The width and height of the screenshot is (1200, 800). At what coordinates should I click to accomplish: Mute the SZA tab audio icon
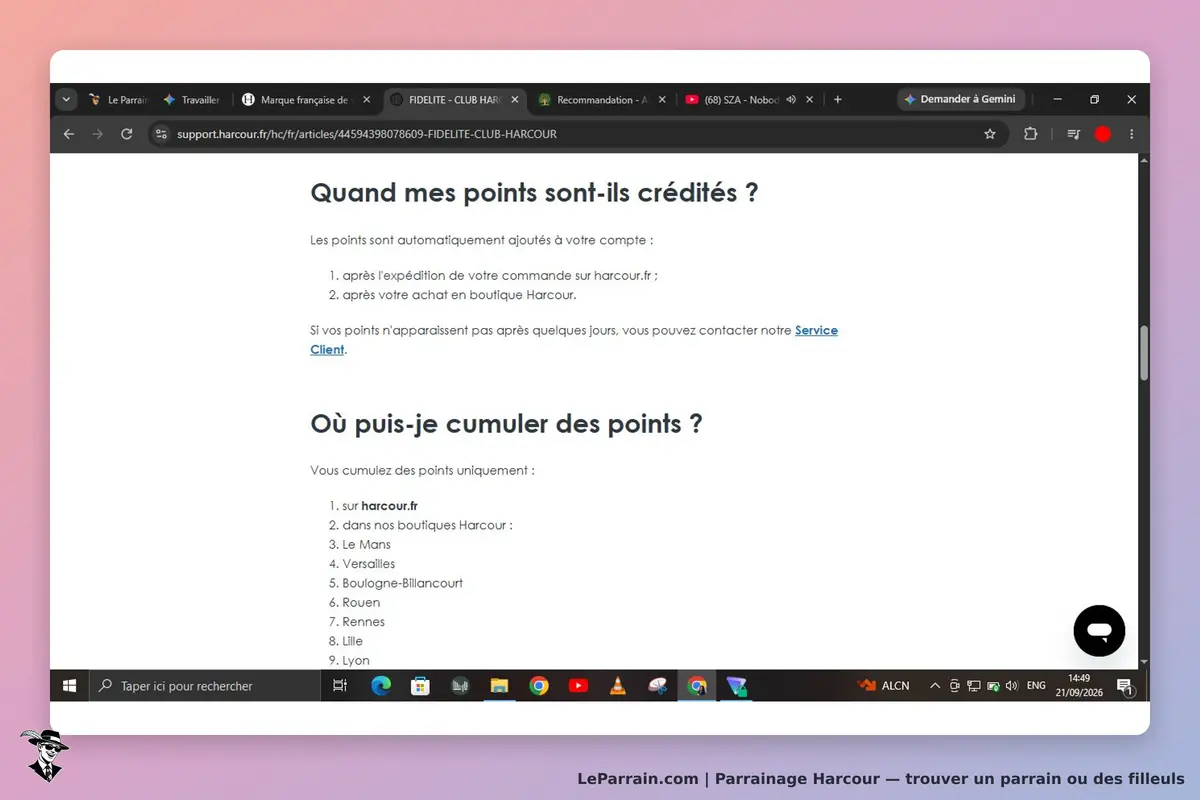coord(791,100)
